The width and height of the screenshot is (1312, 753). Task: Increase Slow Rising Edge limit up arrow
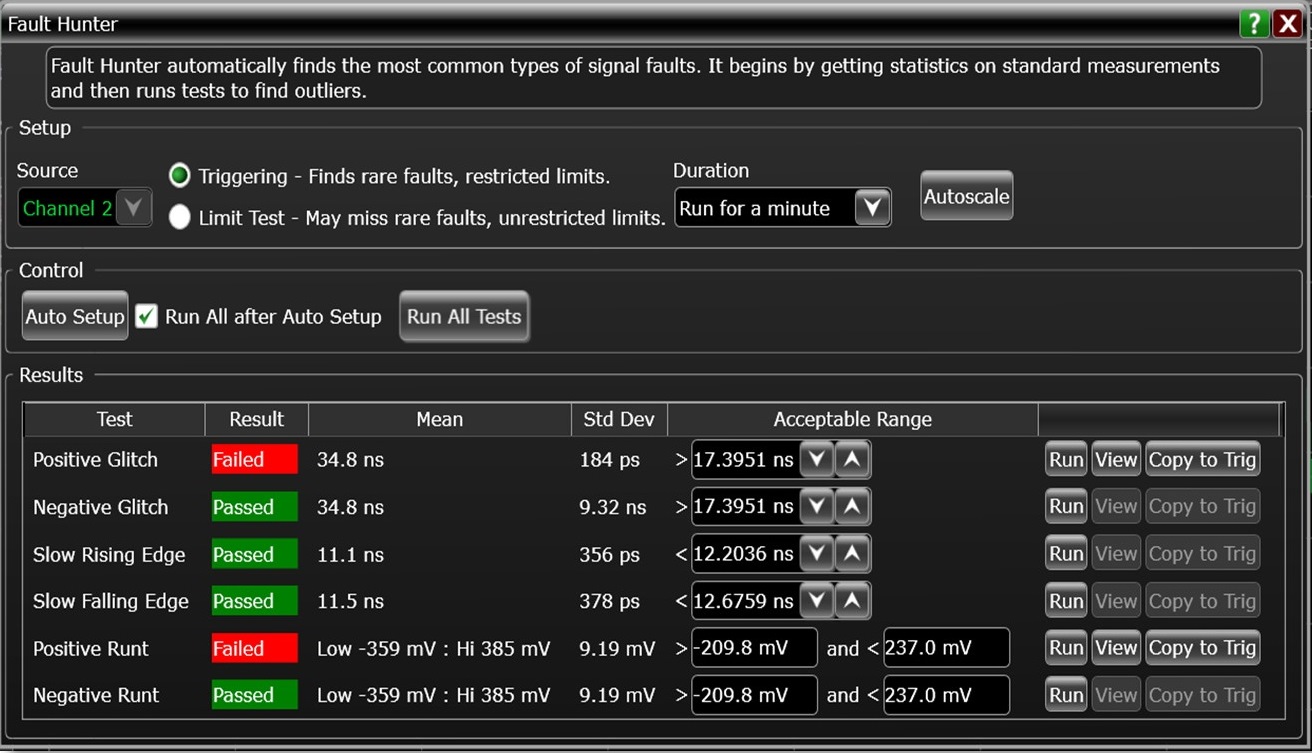pyautogui.click(x=852, y=554)
